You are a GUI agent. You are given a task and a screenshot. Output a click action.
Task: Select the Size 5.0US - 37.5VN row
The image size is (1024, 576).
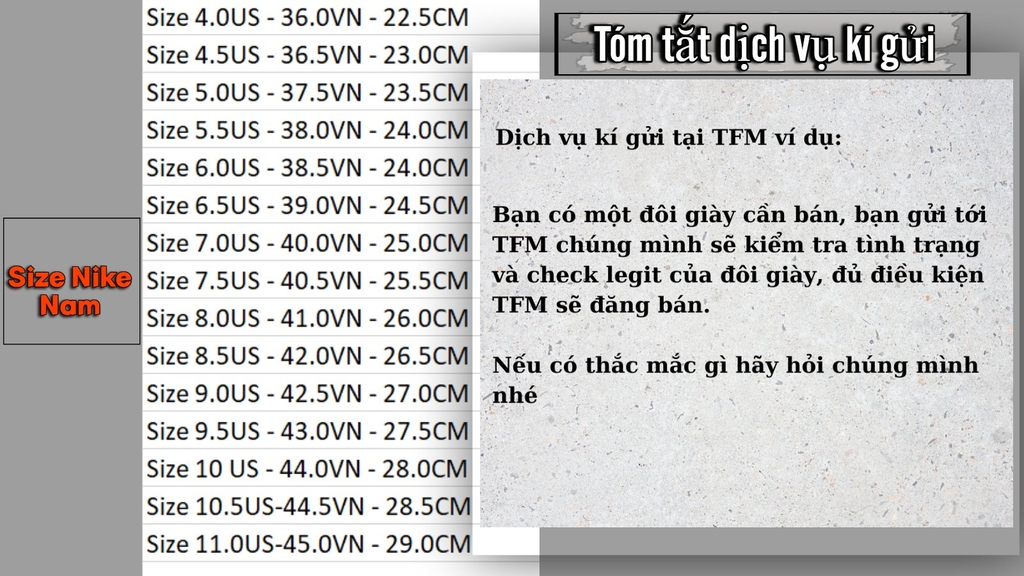pos(307,92)
